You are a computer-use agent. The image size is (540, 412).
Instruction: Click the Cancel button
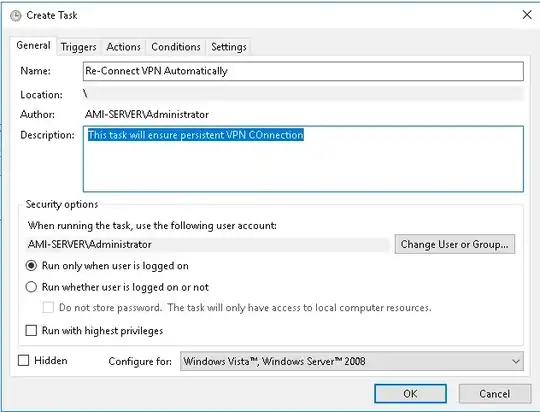495,394
